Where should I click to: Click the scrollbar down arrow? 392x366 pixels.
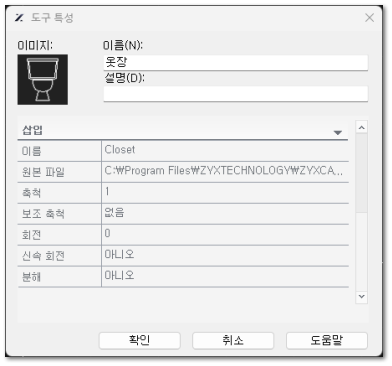pyautogui.click(x=362, y=296)
